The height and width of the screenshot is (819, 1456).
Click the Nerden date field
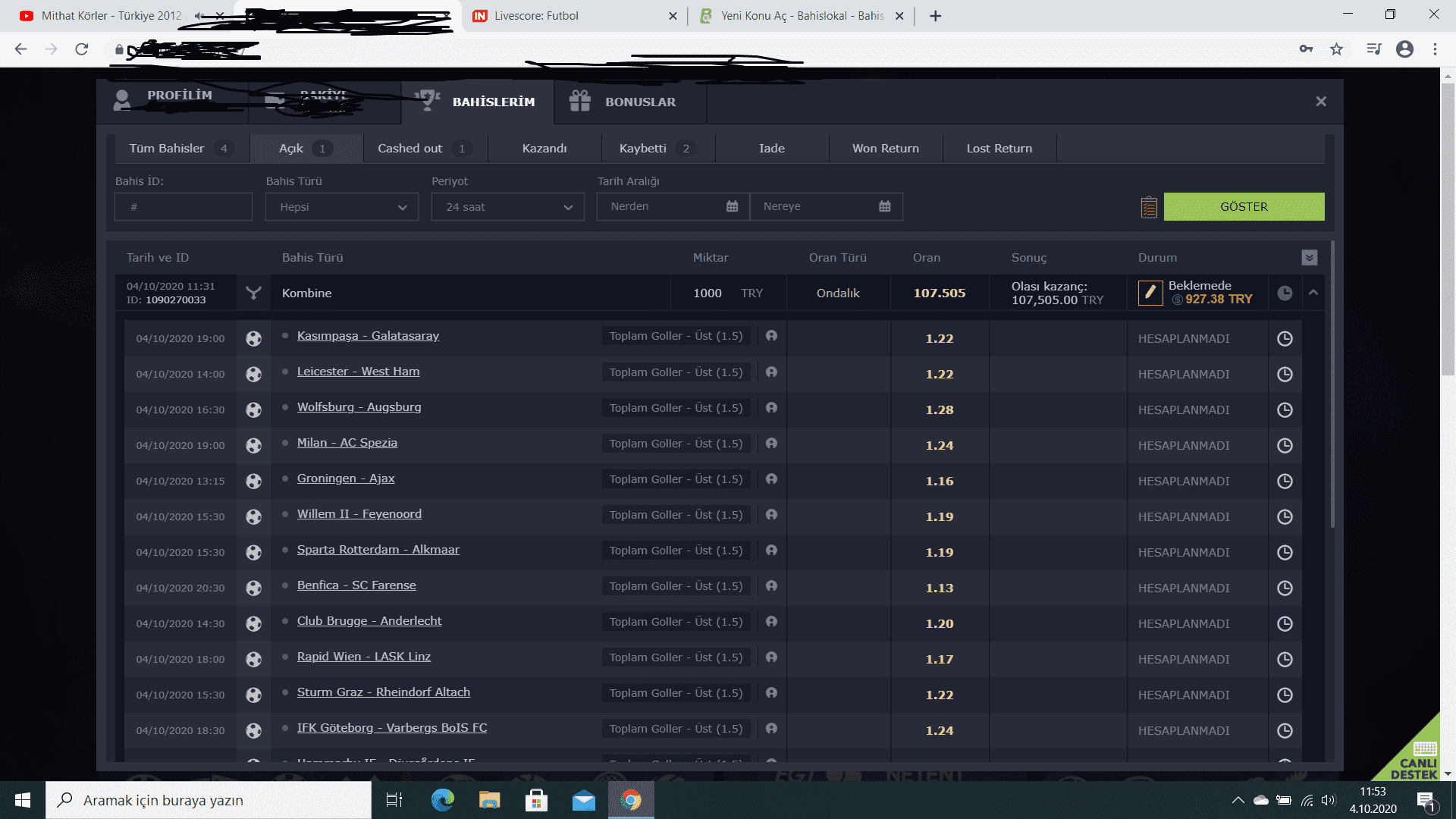point(673,206)
